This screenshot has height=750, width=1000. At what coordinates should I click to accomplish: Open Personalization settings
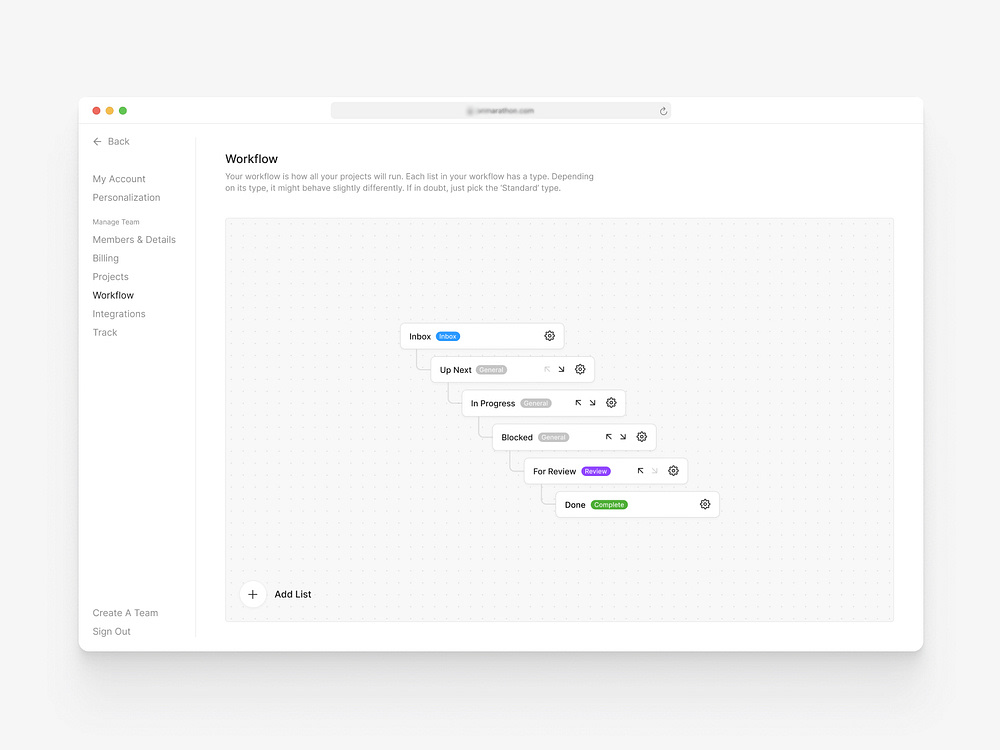[126, 198]
